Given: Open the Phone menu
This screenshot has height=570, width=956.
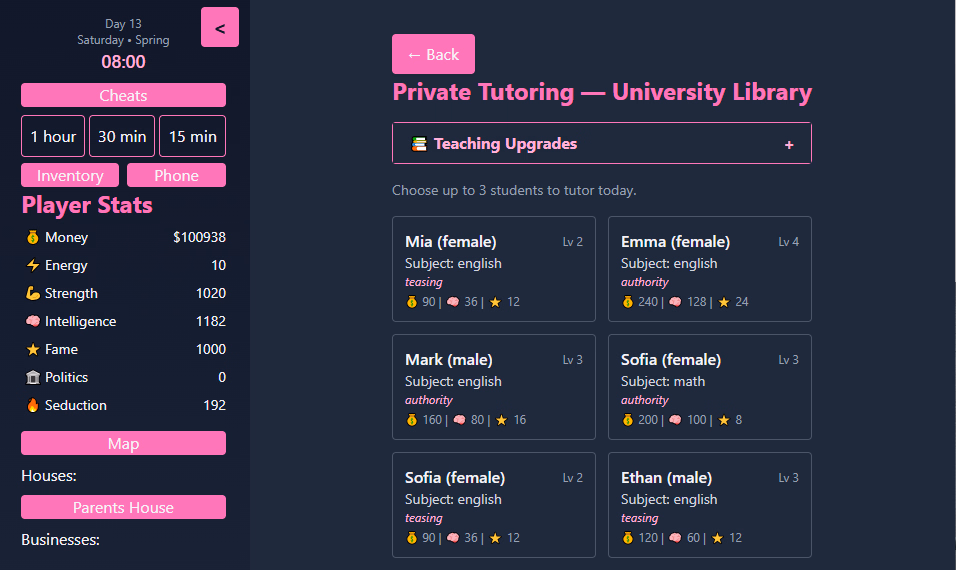Looking at the screenshot, I should click(176, 176).
